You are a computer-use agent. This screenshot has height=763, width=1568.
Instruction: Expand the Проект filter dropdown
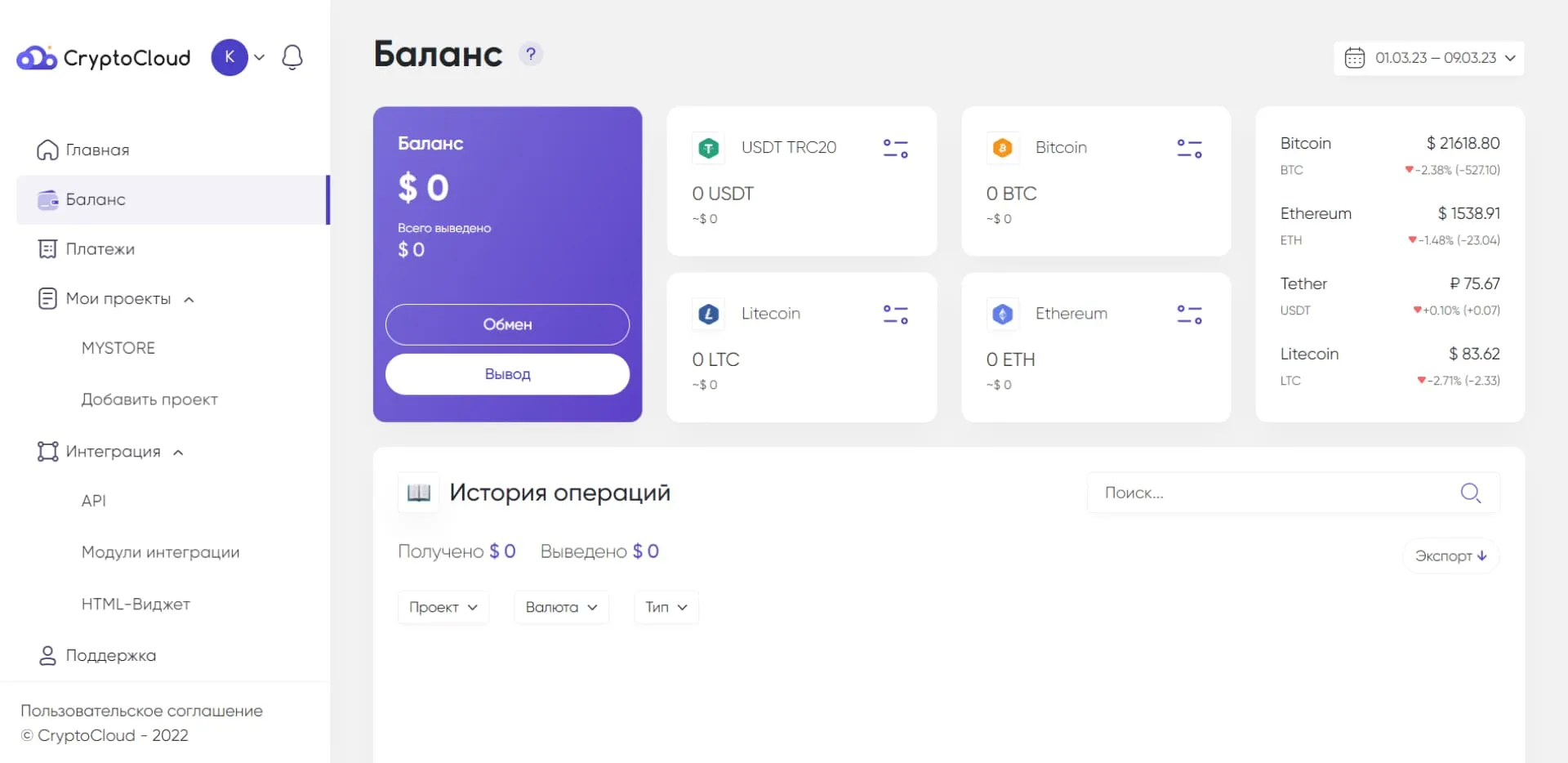443,607
